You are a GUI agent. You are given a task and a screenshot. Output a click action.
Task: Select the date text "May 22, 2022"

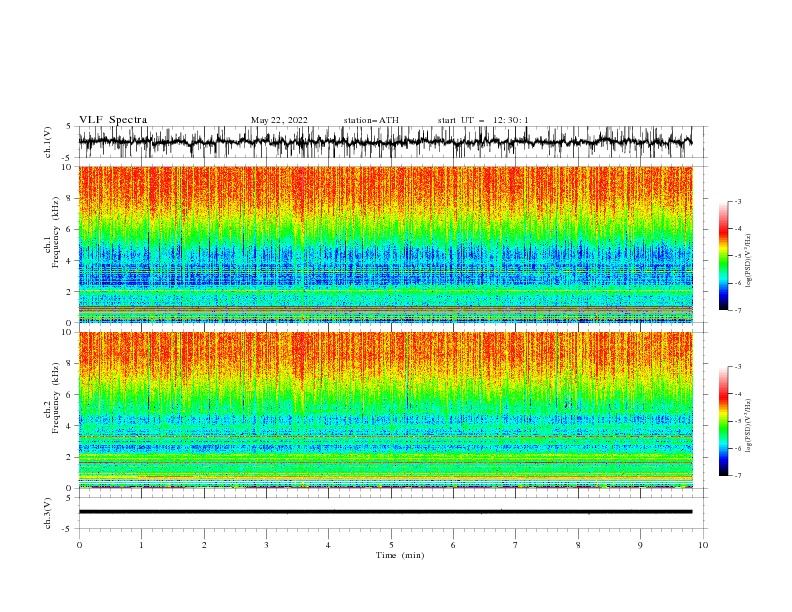pos(279,120)
